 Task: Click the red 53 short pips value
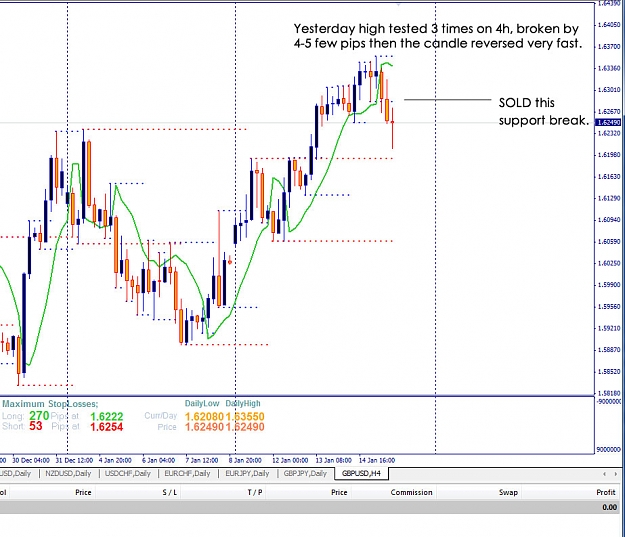click(35, 426)
